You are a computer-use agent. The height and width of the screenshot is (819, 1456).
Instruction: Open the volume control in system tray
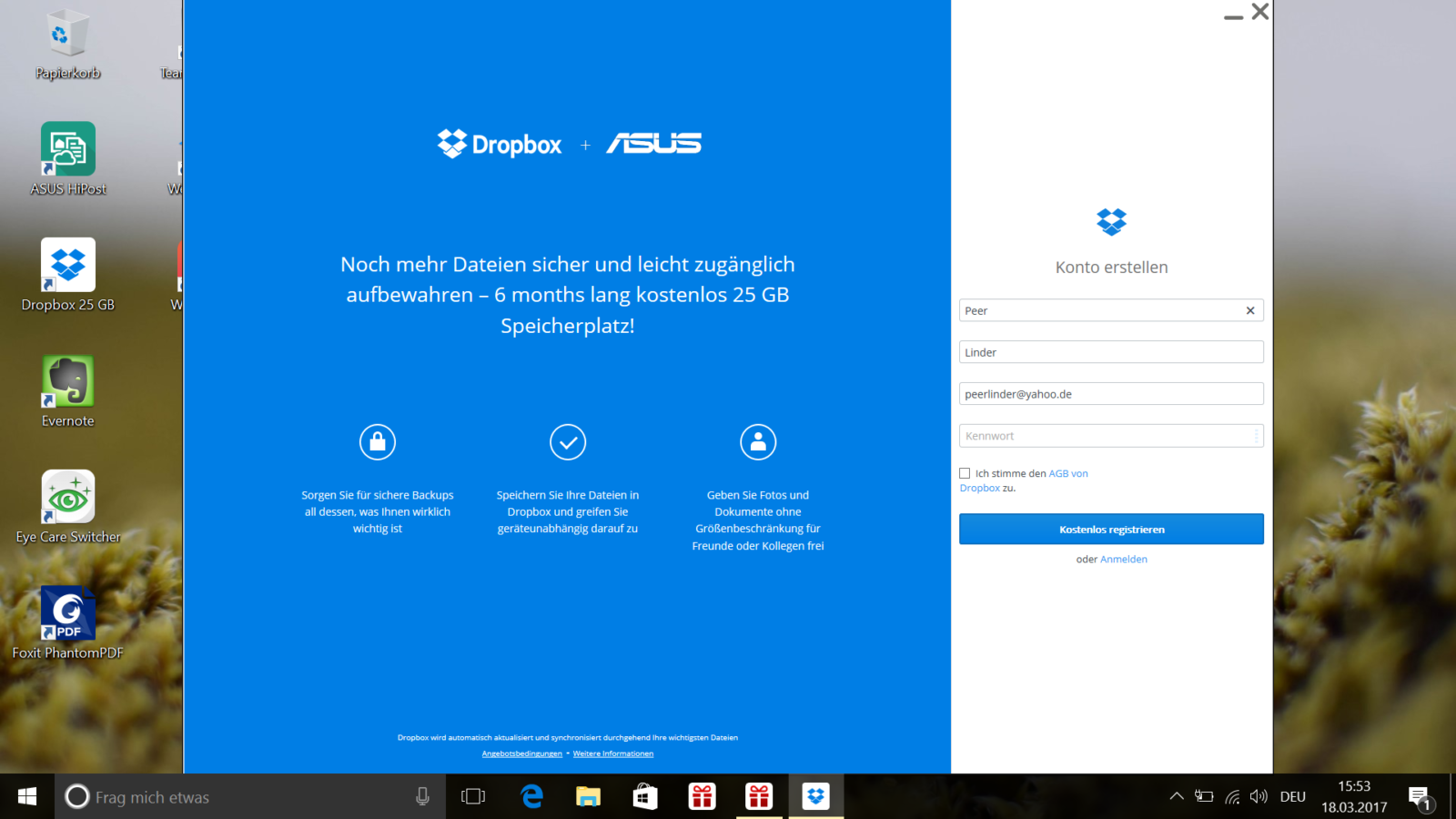pos(1259,797)
